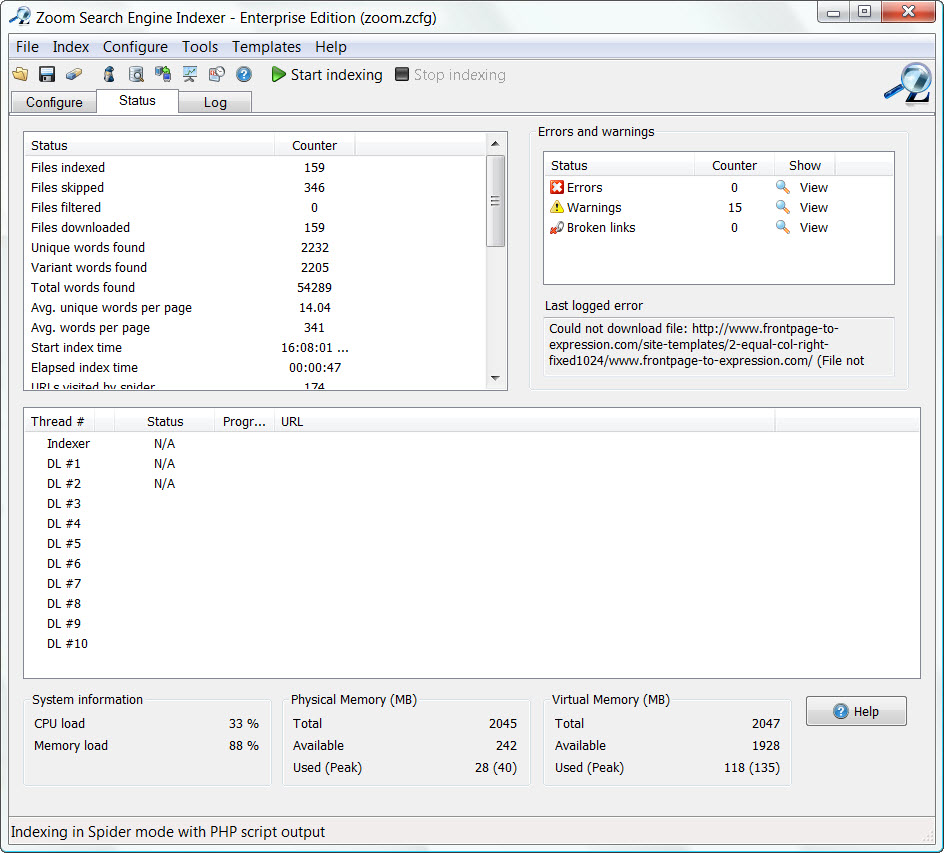
Task: Launch the wizard icon in the toolbar
Action: (109, 74)
